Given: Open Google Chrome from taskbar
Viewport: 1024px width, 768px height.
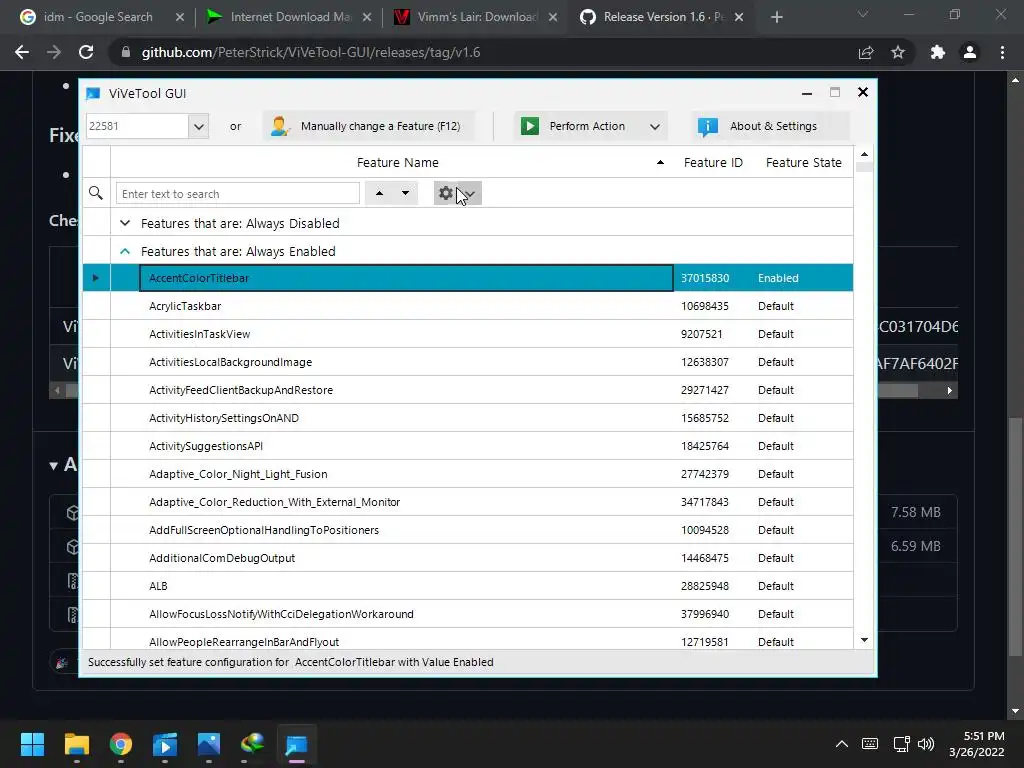Looking at the screenshot, I should pos(121,744).
